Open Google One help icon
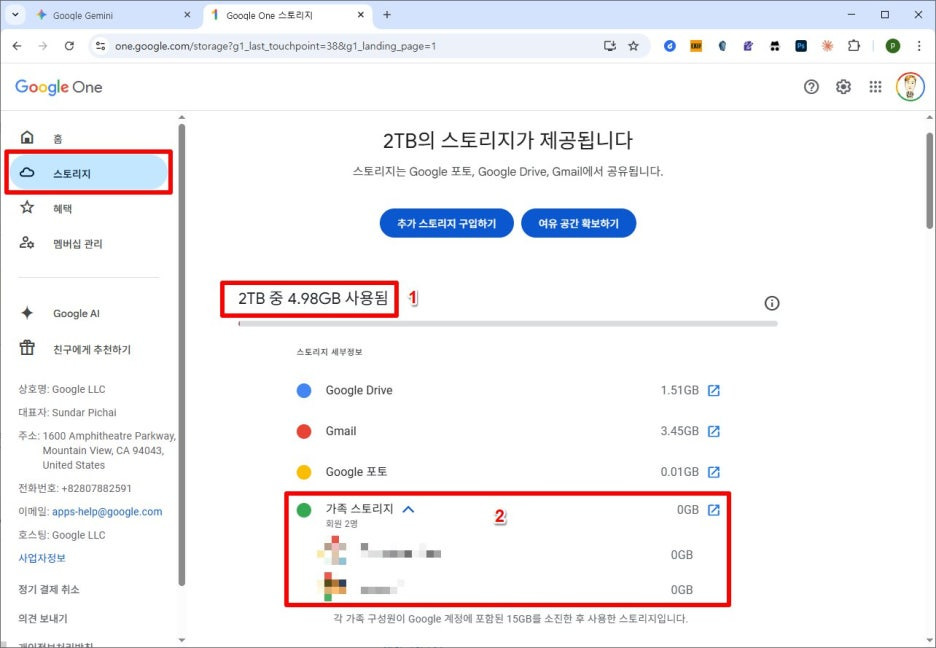The image size is (936, 648). point(811,87)
